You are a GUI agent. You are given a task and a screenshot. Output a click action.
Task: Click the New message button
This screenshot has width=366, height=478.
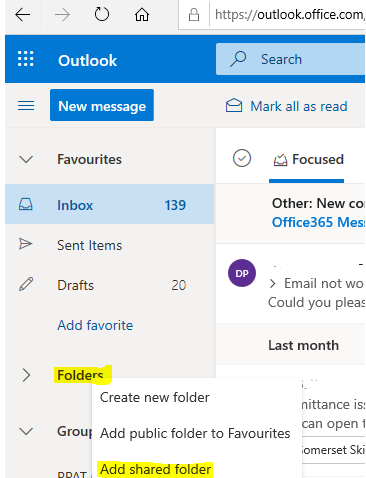[102, 105]
